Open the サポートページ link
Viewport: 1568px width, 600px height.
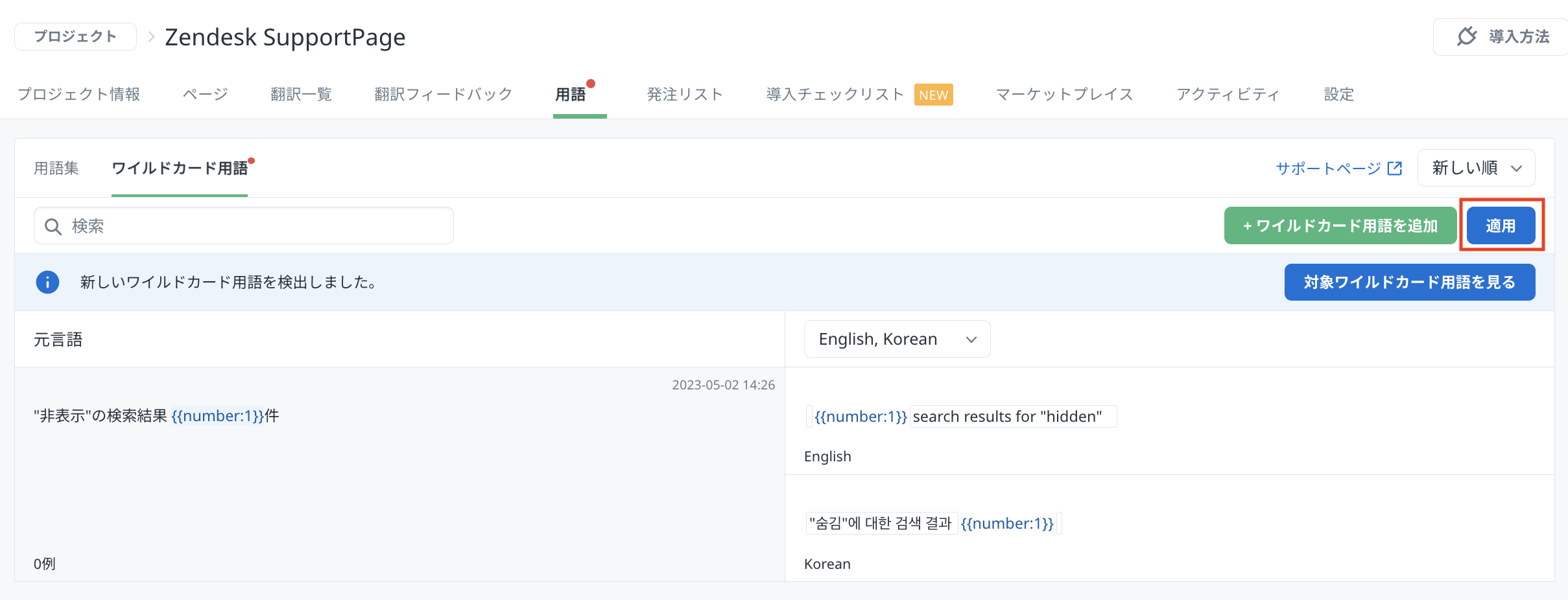point(1328,168)
